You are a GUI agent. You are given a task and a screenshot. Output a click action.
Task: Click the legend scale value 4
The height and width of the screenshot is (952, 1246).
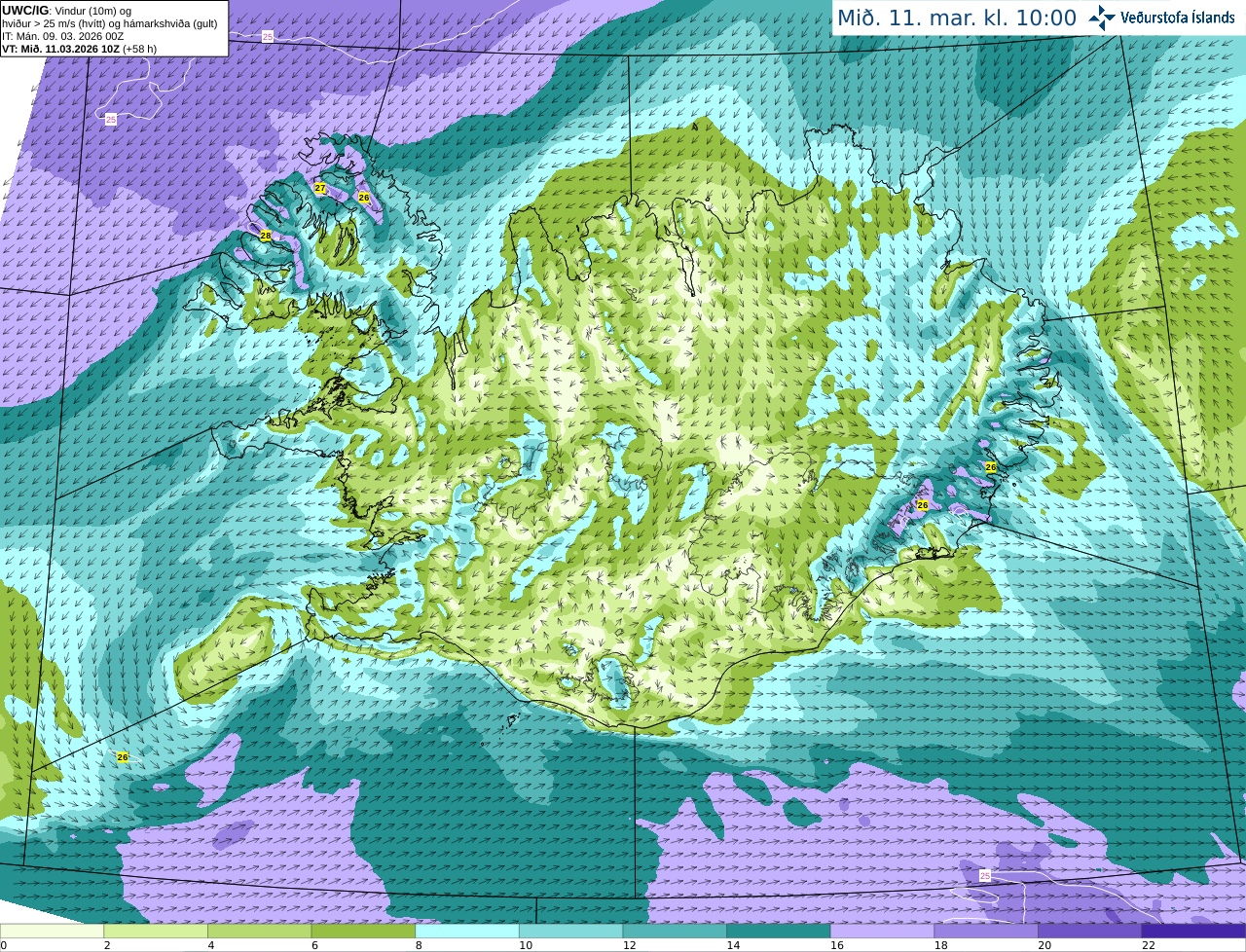click(x=211, y=945)
